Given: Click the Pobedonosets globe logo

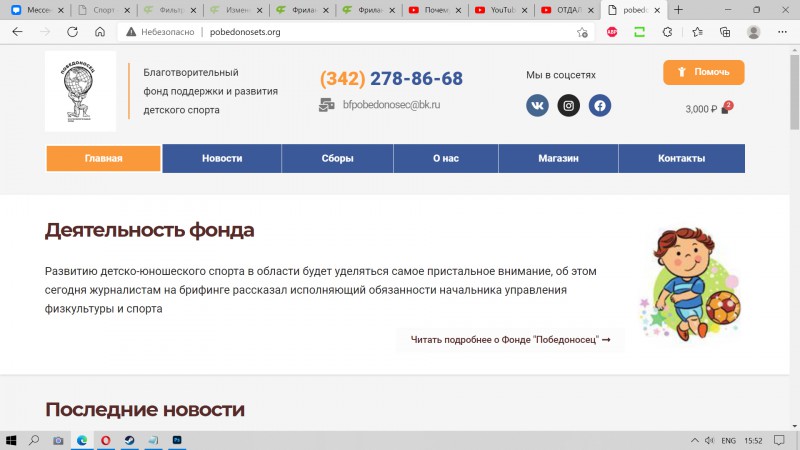Looking at the screenshot, I should click(x=80, y=91).
